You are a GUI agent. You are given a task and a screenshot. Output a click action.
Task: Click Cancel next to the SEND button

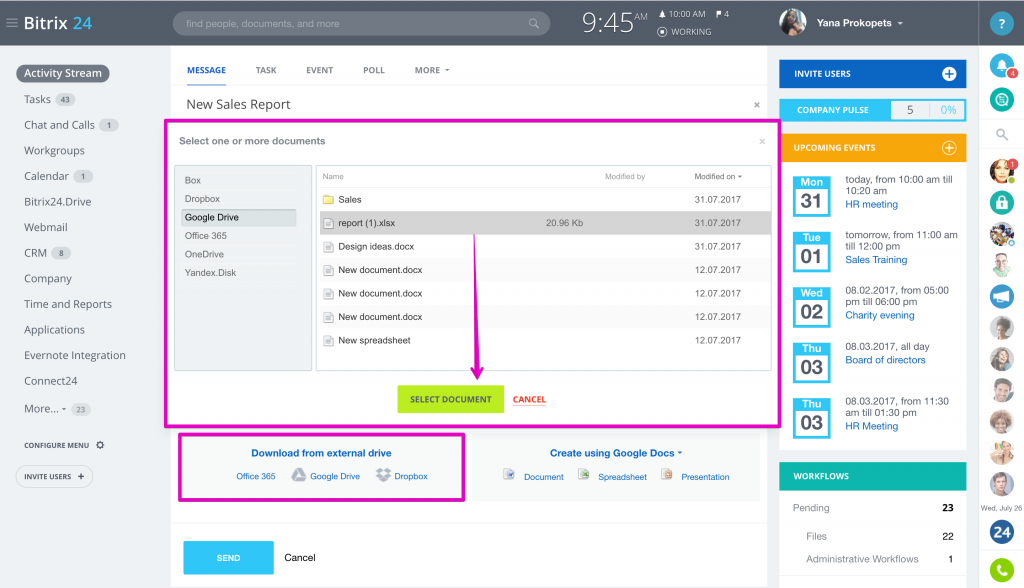point(300,557)
